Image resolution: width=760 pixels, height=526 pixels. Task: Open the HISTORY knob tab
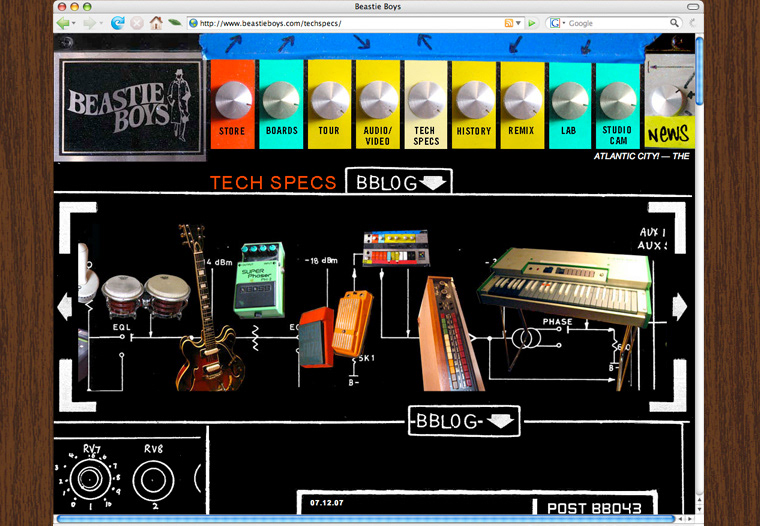pos(474,104)
